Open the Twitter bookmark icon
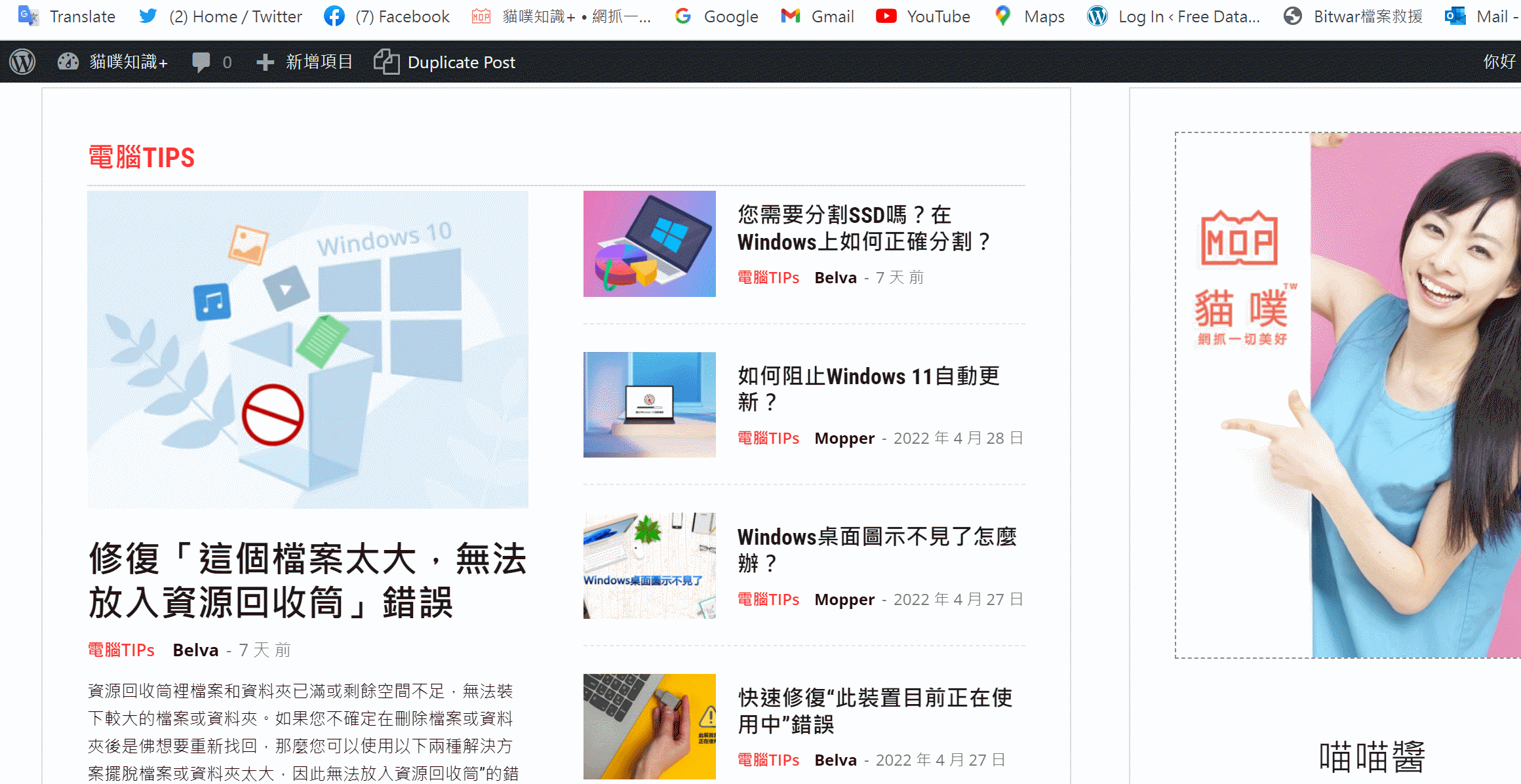The image size is (1521, 784). (148, 16)
